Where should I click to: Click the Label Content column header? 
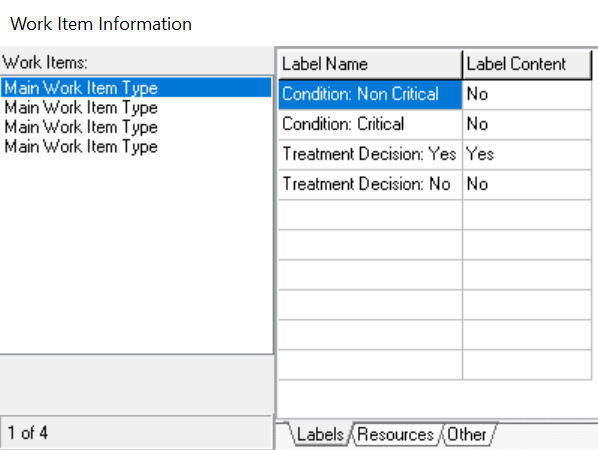tap(527, 64)
